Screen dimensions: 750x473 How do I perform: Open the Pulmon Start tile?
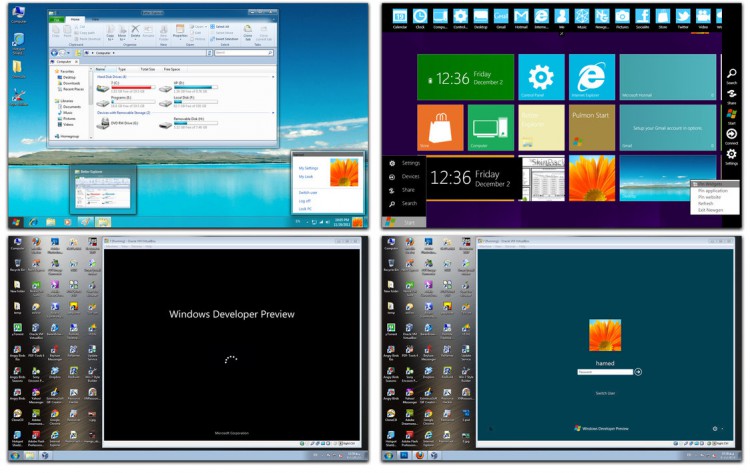pos(592,128)
